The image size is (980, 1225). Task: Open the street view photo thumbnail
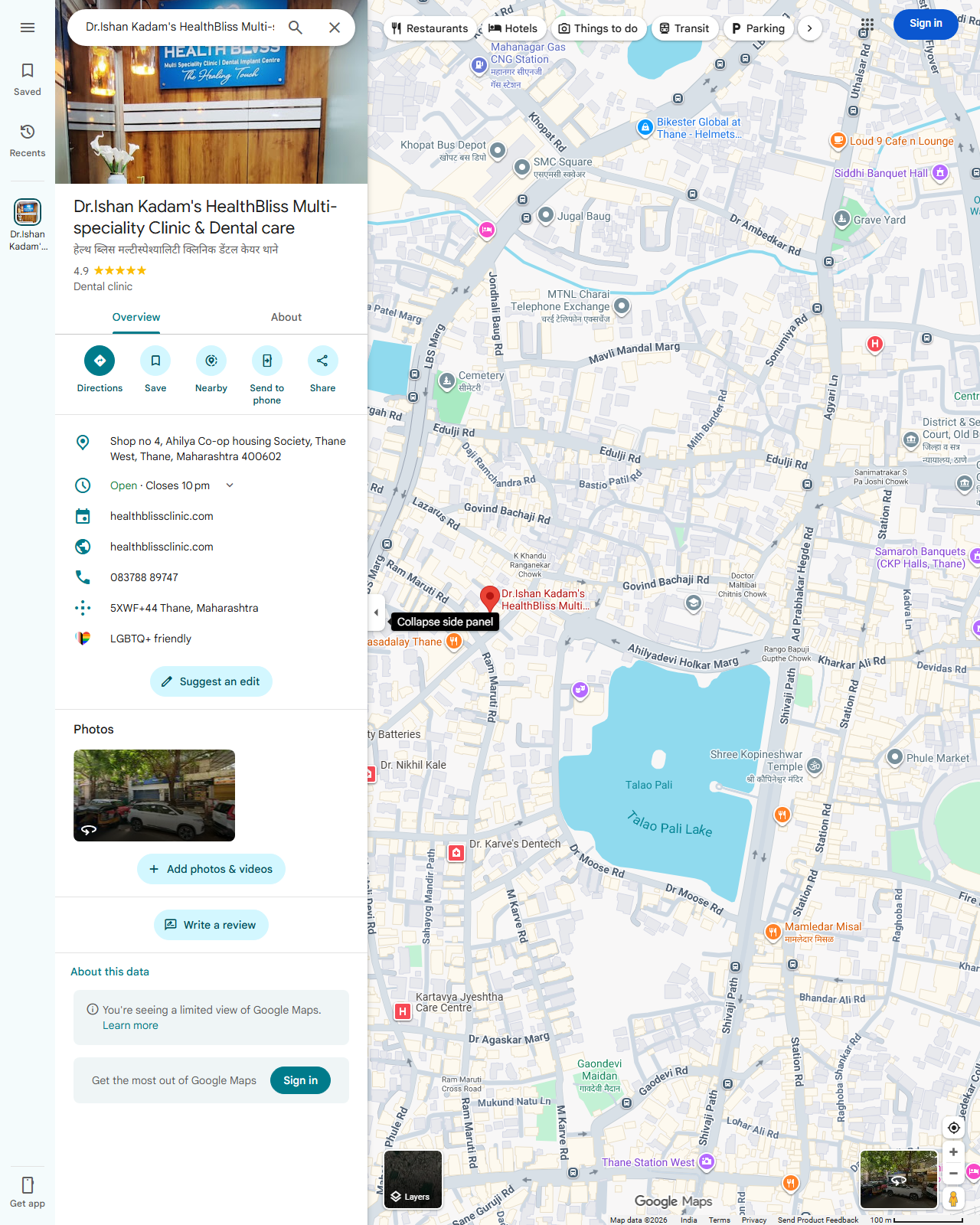tap(154, 795)
